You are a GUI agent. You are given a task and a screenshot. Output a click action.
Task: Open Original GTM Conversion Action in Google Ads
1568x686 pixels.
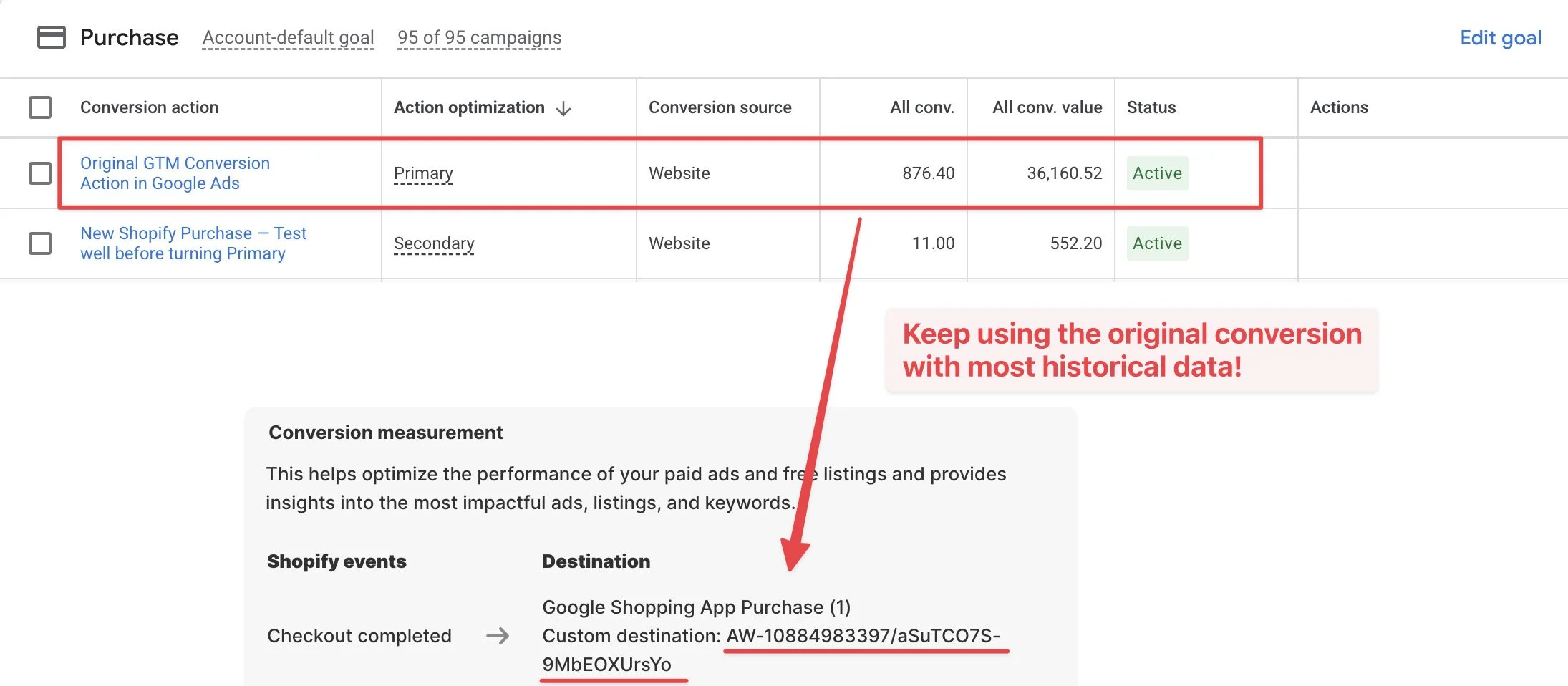pos(175,173)
